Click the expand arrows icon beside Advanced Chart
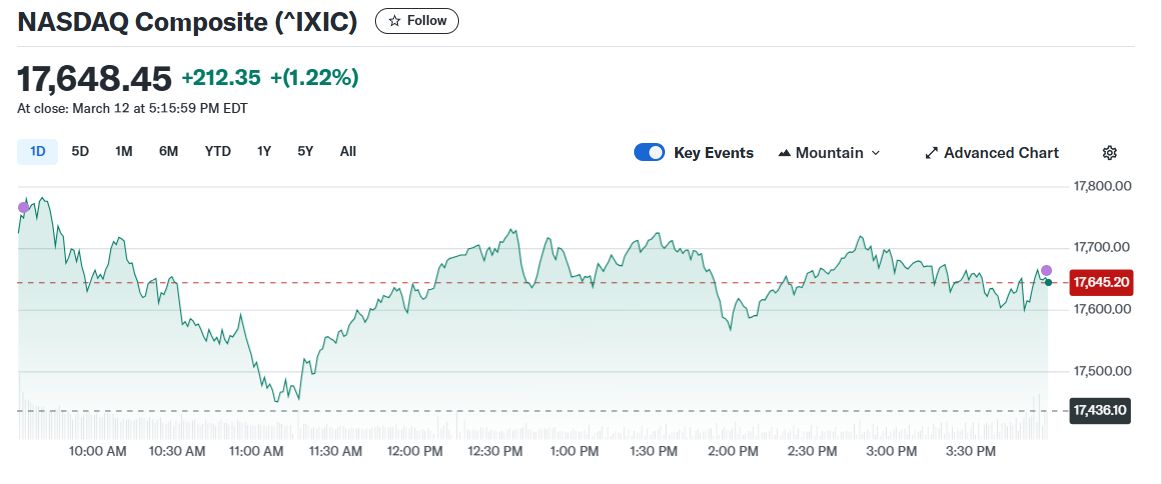This screenshot has height=484, width=1162. click(x=932, y=153)
